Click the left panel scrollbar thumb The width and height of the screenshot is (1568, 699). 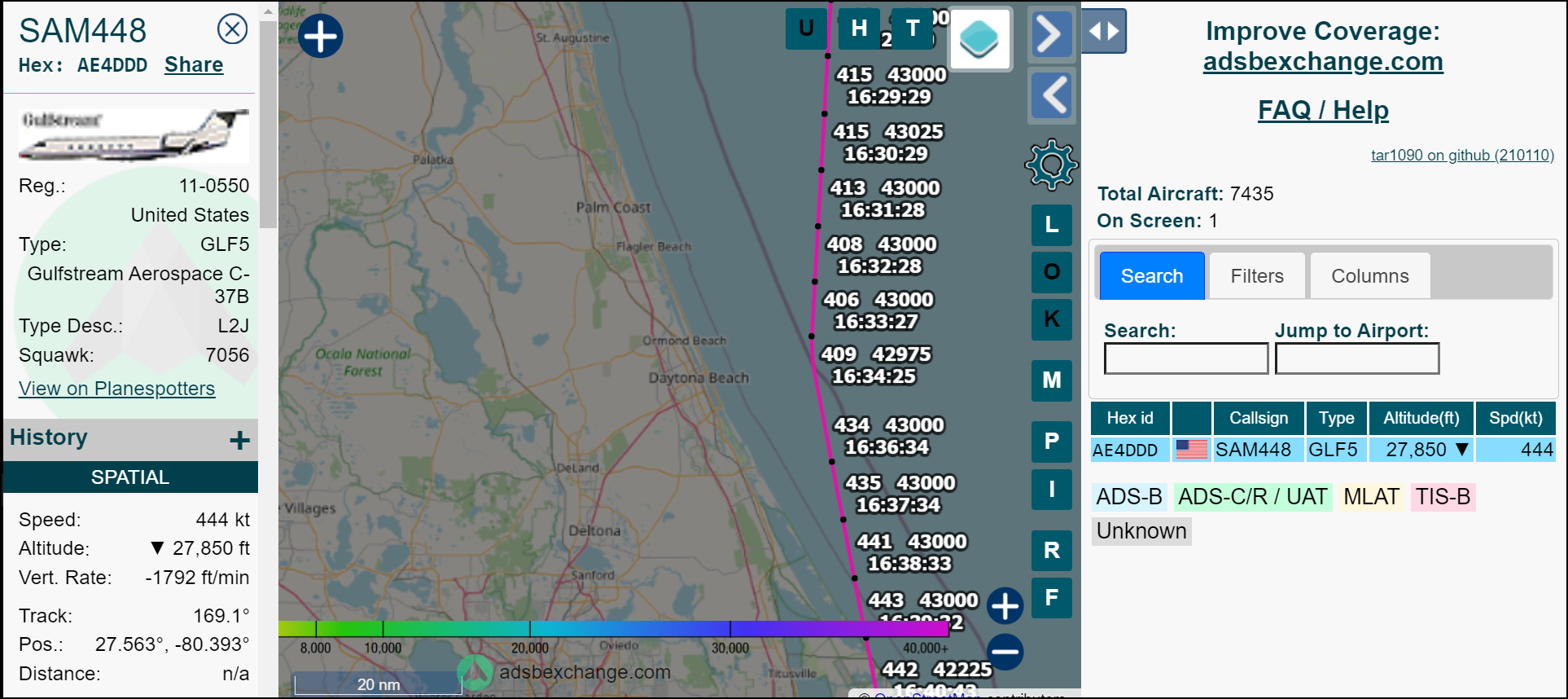tap(268, 125)
